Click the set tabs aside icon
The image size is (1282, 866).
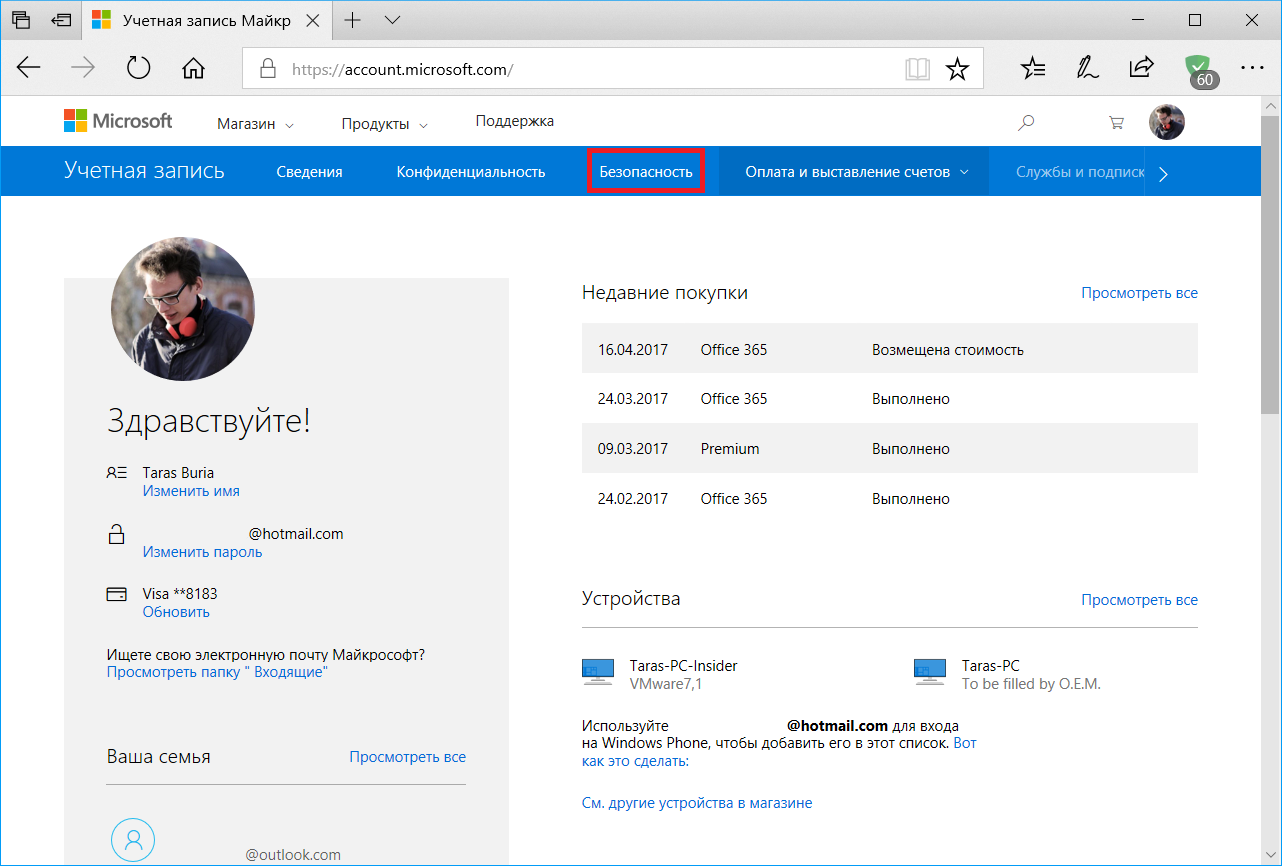pos(62,20)
